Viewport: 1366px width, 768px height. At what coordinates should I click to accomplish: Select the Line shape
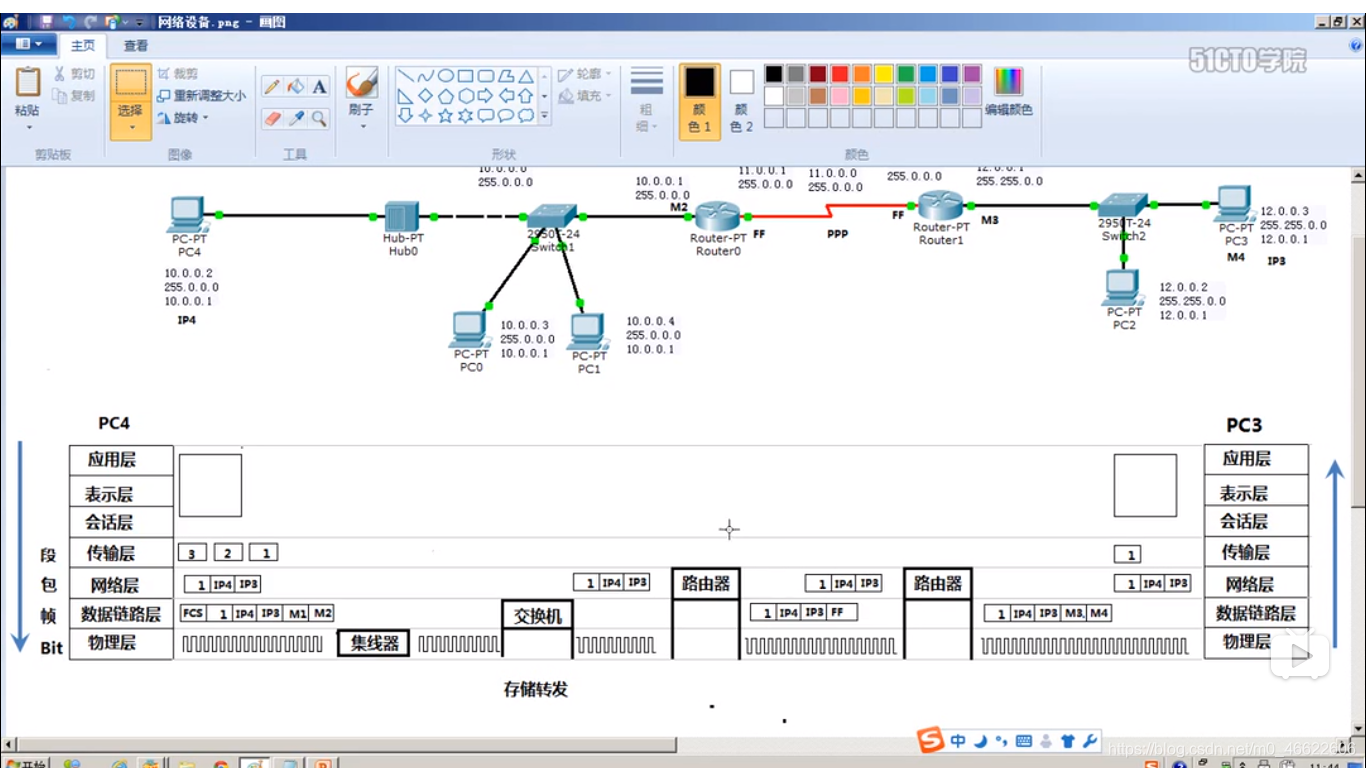tap(405, 76)
